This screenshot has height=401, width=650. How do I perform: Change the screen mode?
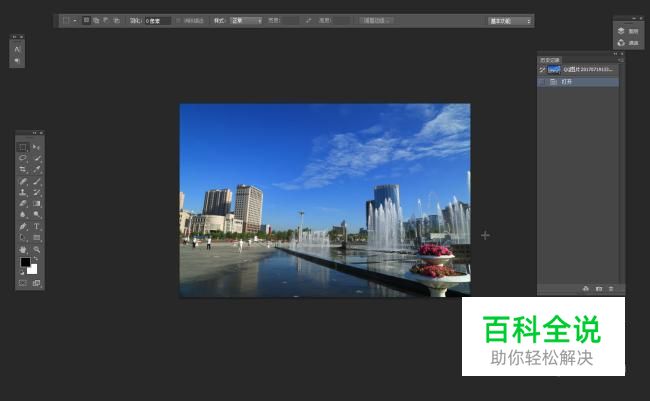tap(36, 283)
